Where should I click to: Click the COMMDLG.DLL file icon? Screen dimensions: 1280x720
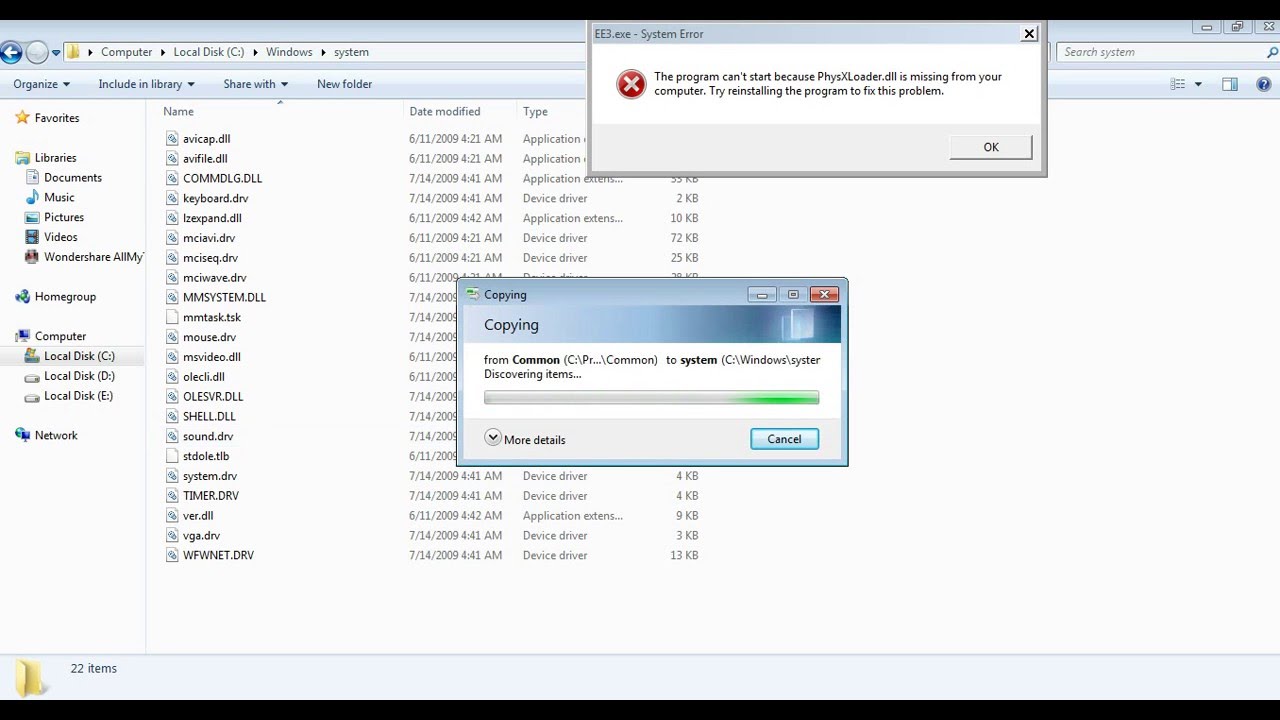[172, 178]
